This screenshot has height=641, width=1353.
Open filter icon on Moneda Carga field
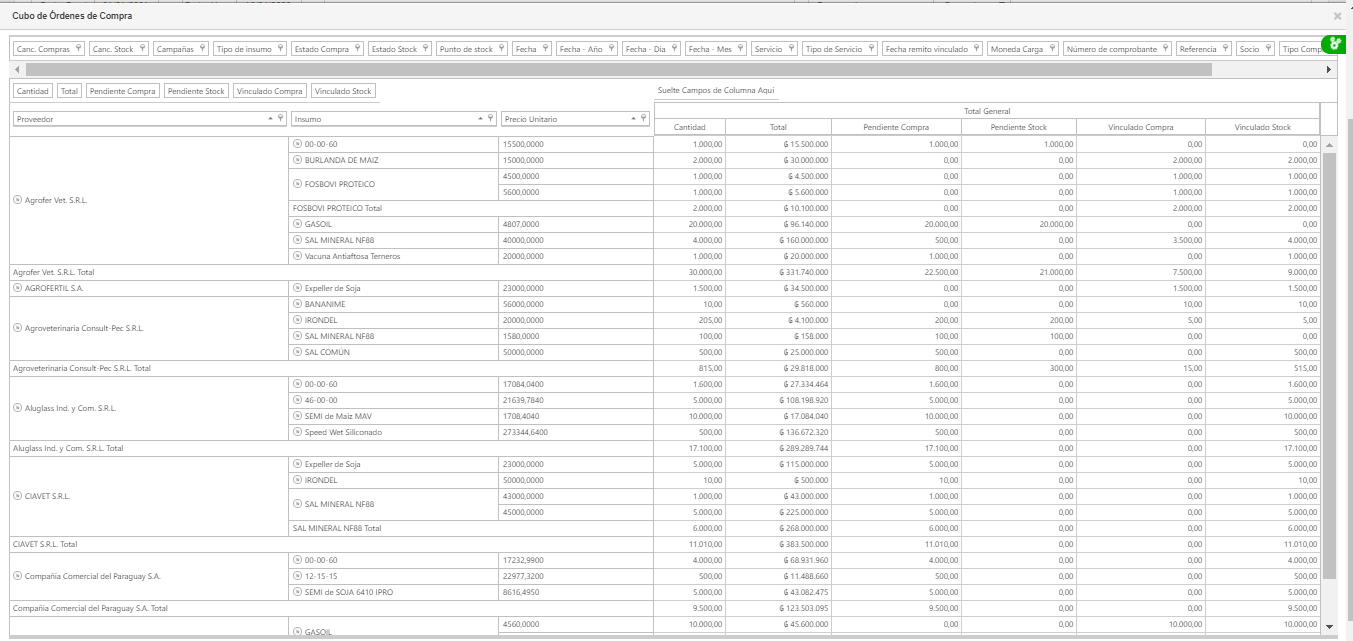point(1050,48)
